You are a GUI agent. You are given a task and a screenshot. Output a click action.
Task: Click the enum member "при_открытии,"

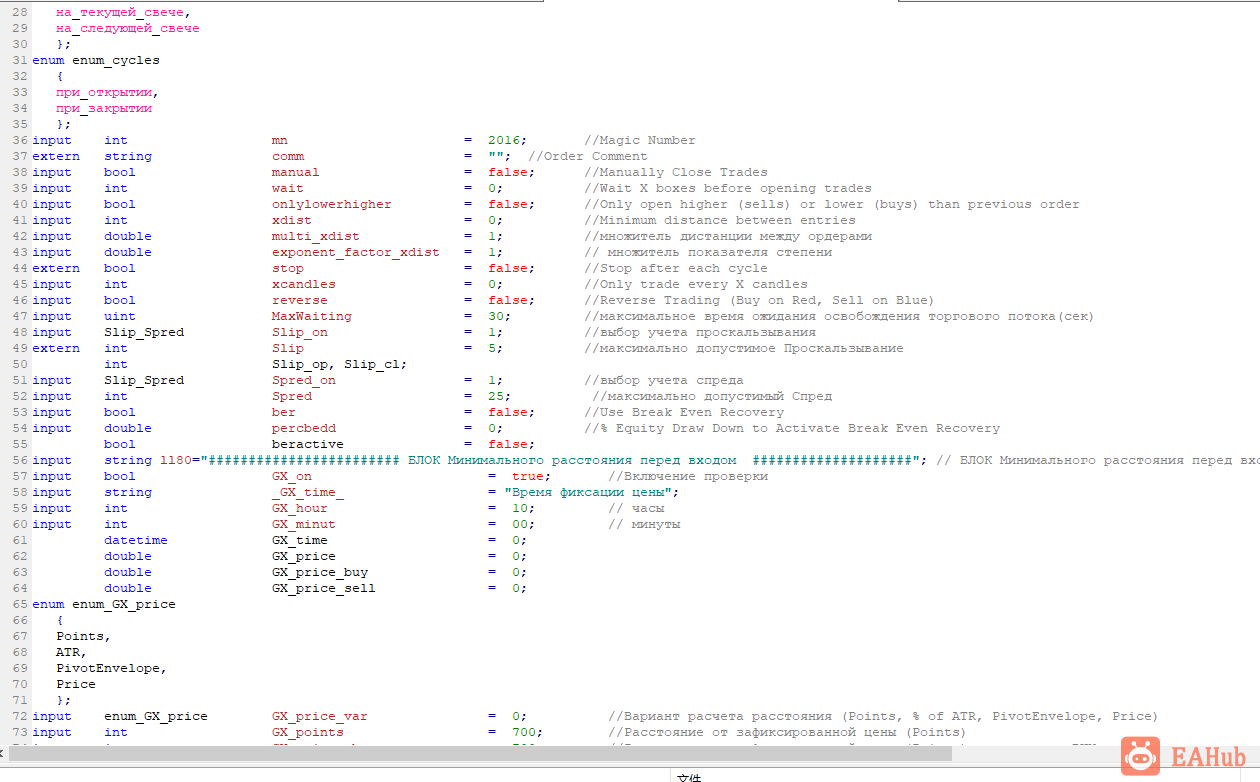tap(108, 92)
